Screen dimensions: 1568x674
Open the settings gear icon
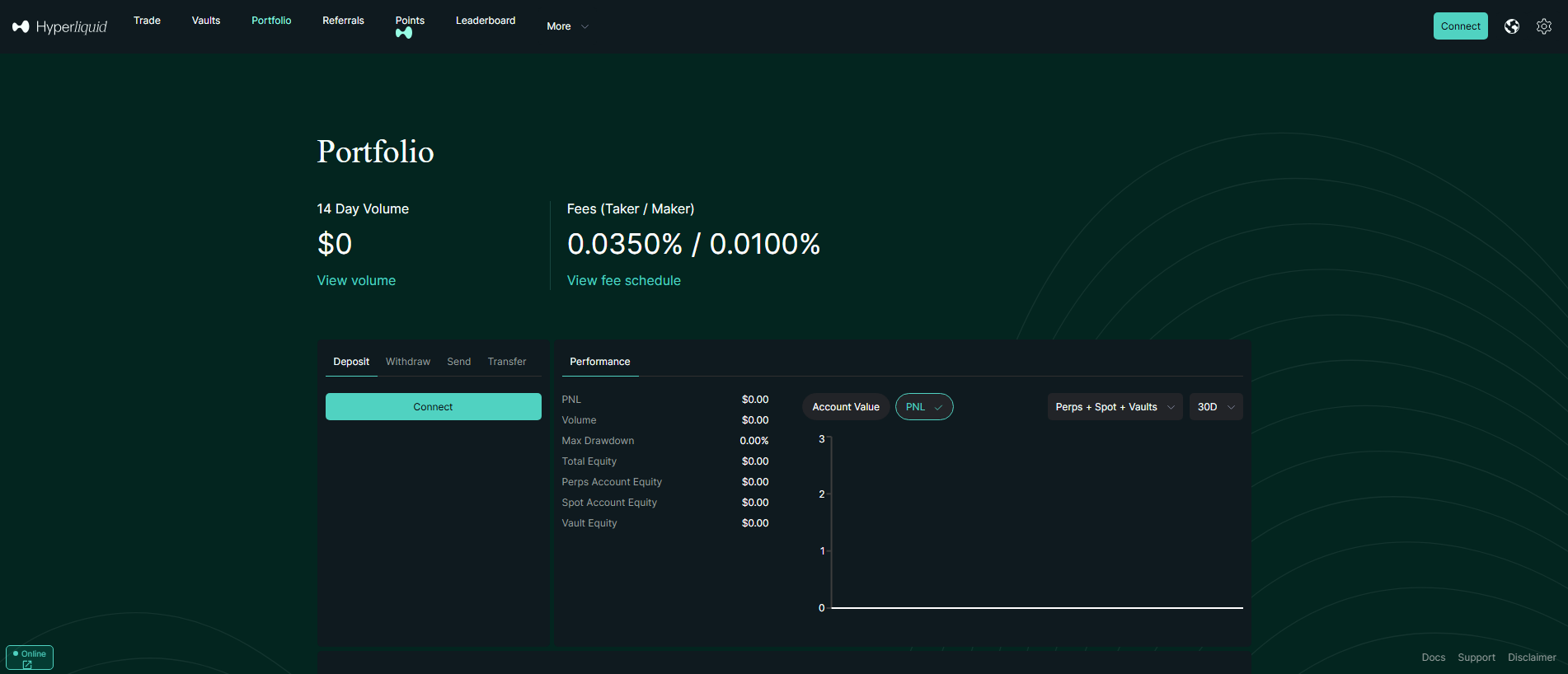click(1544, 26)
